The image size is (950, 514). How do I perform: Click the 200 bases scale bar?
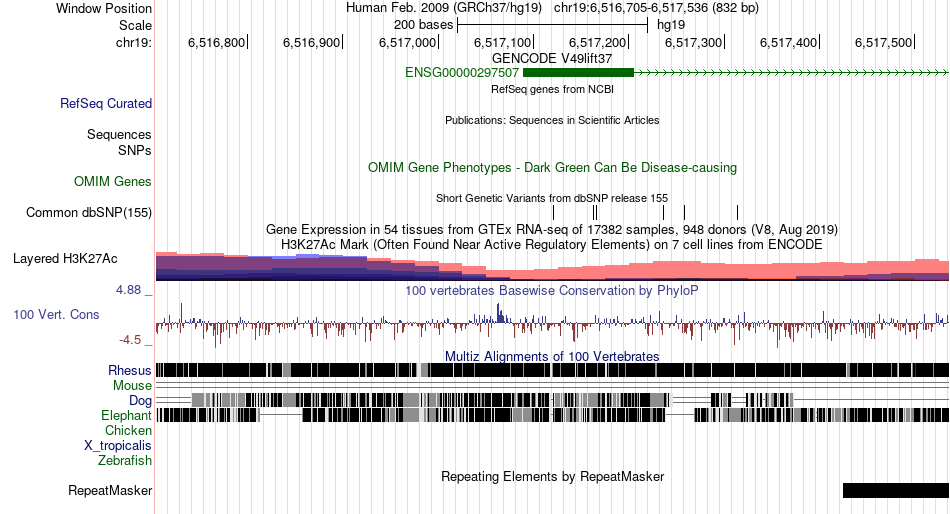pyautogui.click(x=553, y=25)
